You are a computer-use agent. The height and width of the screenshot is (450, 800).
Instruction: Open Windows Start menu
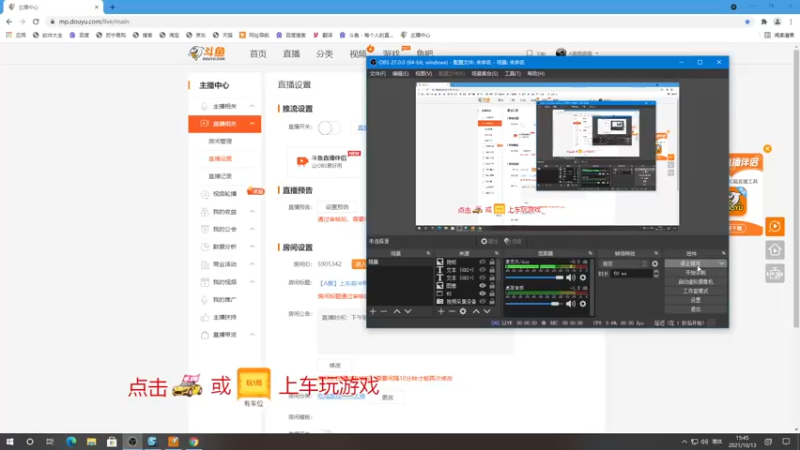pyautogui.click(x=10, y=442)
